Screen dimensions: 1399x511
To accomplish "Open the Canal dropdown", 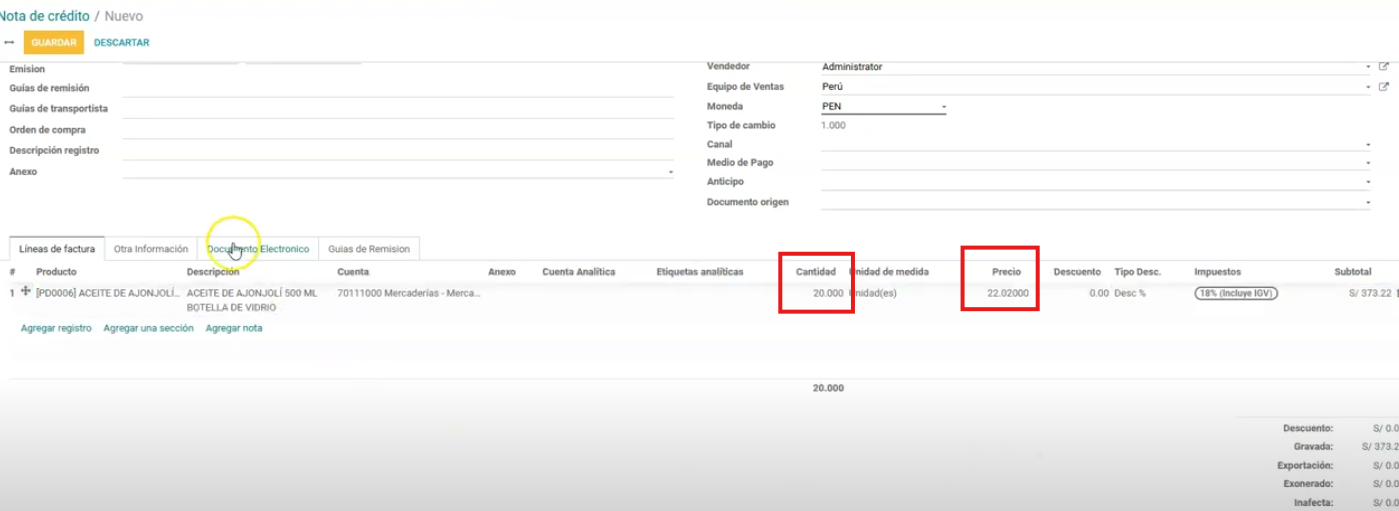I will coord(1367,145).
